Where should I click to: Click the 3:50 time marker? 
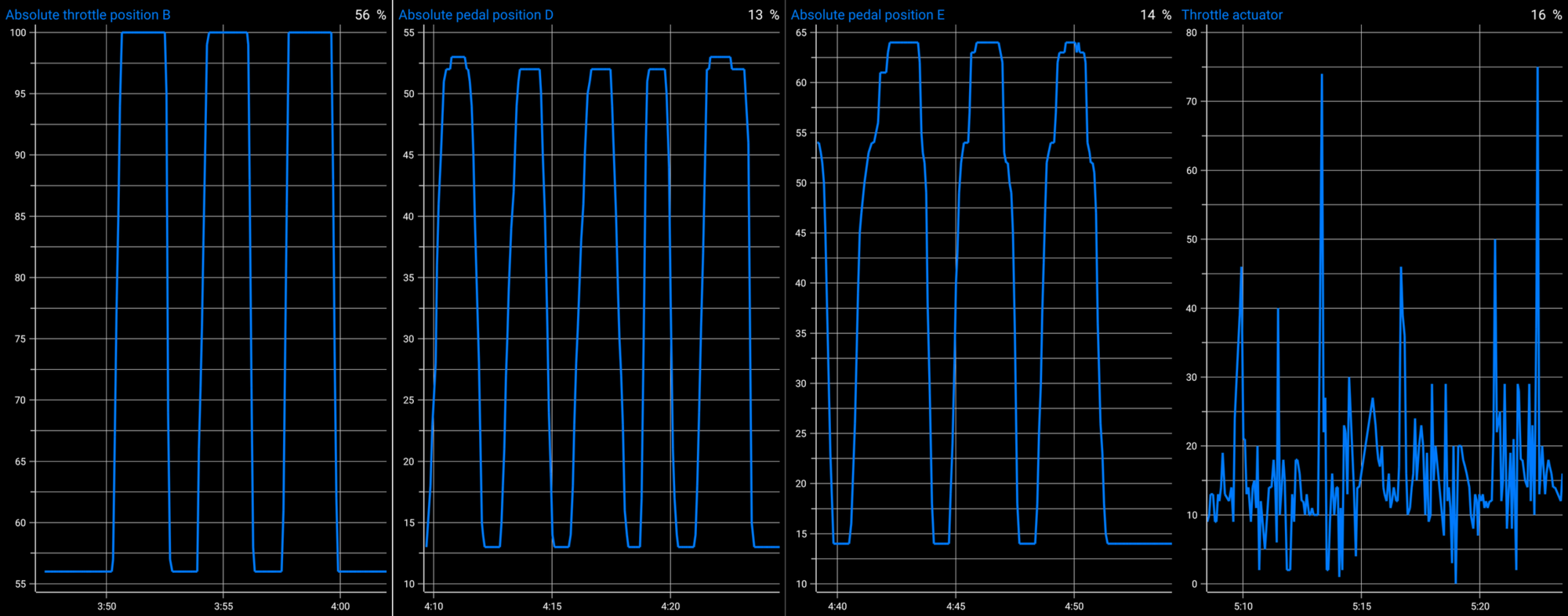pyautogui.click(x=107, y=606)
